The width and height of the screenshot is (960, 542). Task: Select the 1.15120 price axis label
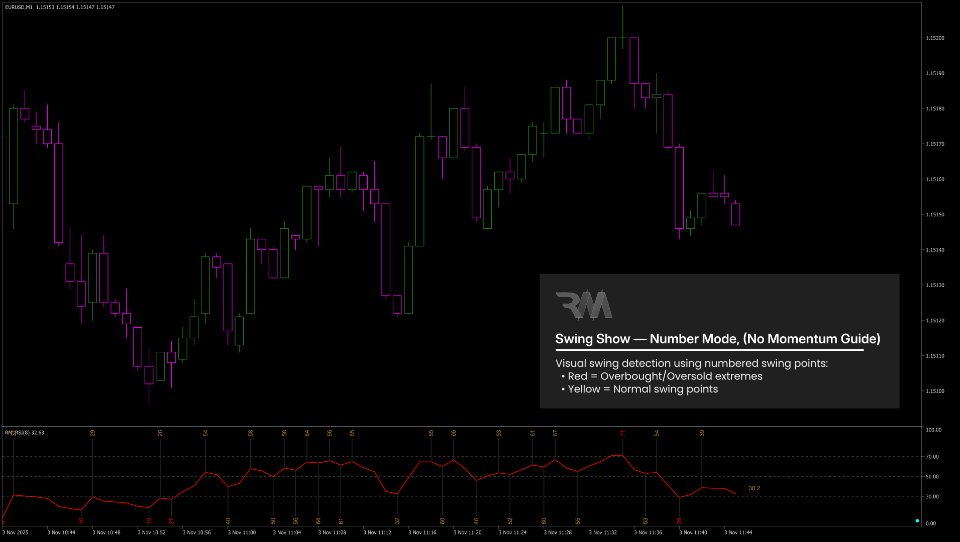(935, 320)
